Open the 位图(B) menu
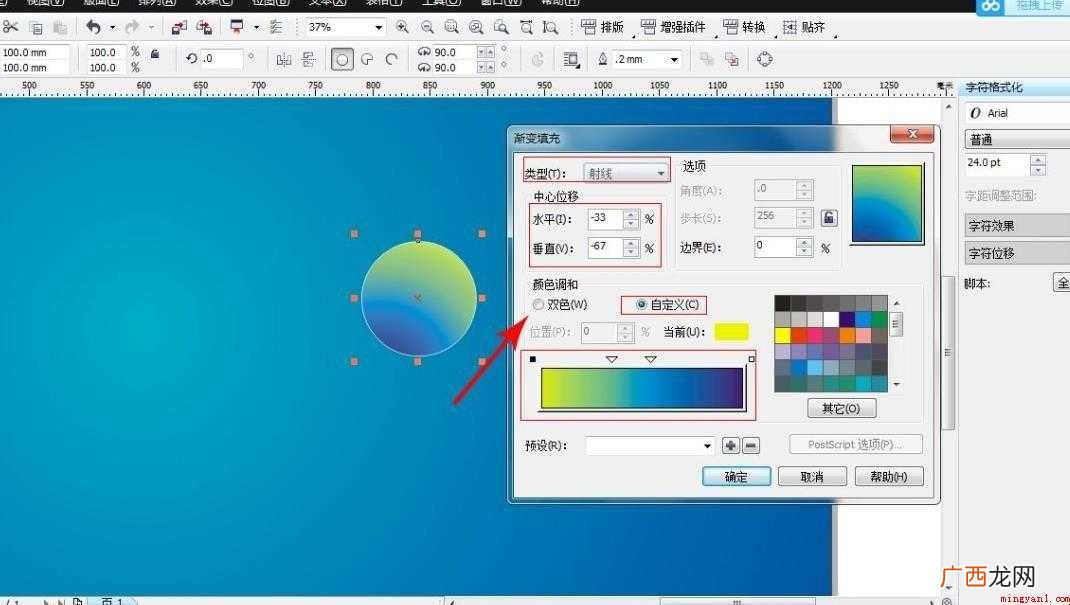 tap(270, 3)
